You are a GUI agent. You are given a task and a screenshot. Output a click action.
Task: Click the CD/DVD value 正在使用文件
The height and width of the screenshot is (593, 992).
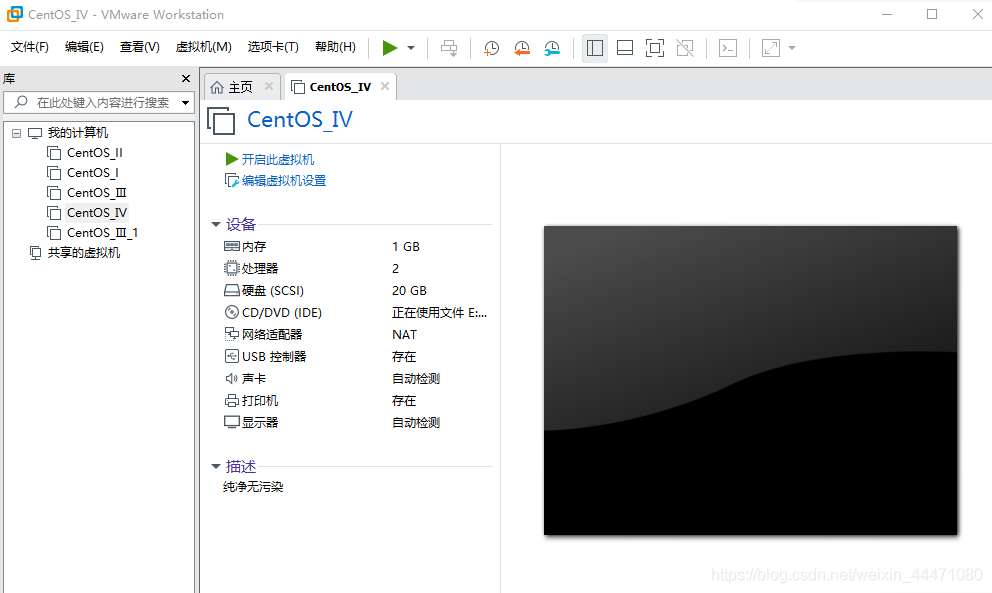point(439,312)
